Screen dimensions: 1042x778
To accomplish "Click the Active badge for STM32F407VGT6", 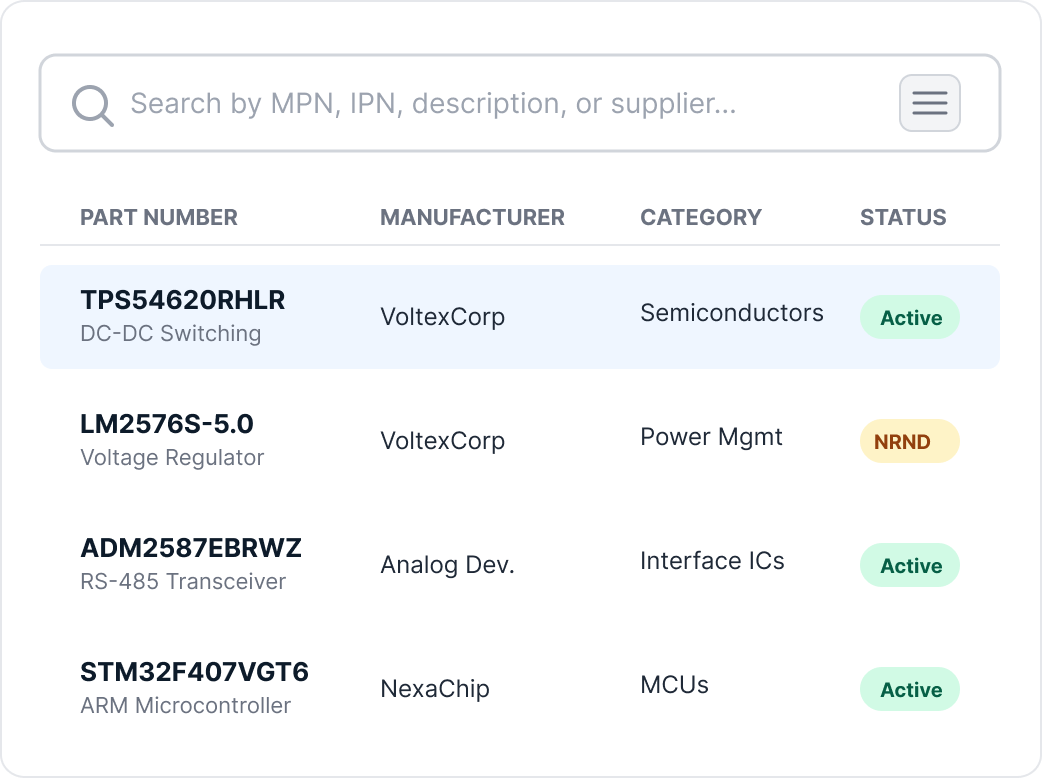I will pos(909,689).
